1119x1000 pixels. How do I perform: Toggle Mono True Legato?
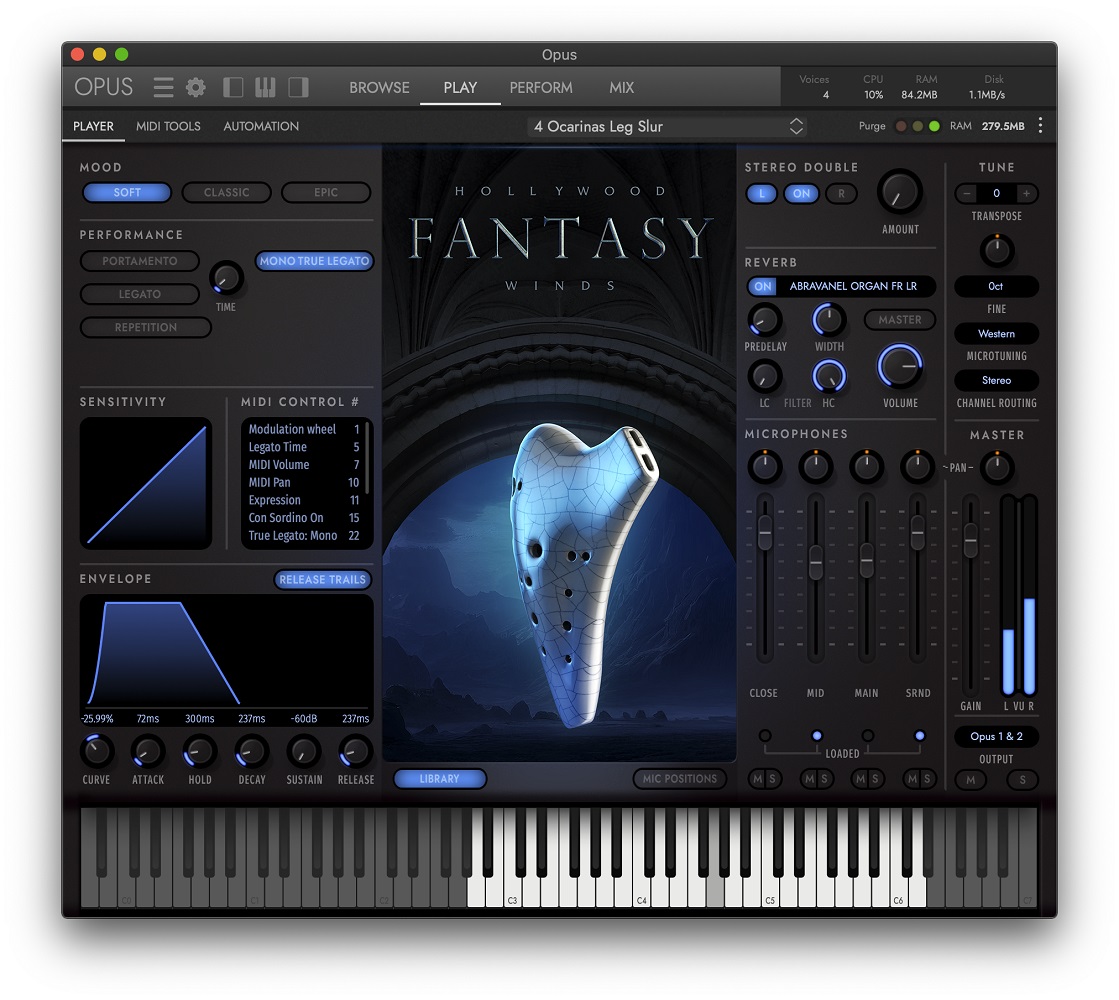coord(314,261)
